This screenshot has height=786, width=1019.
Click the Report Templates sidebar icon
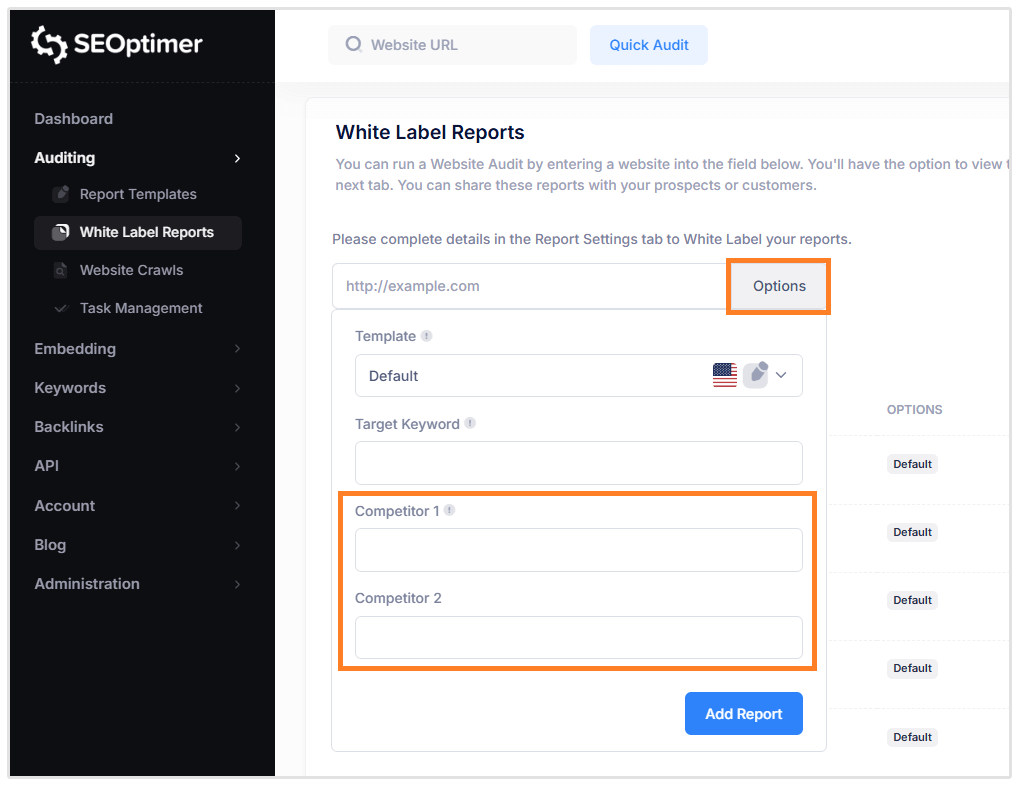pyautogui.click(x=61, y=194)
